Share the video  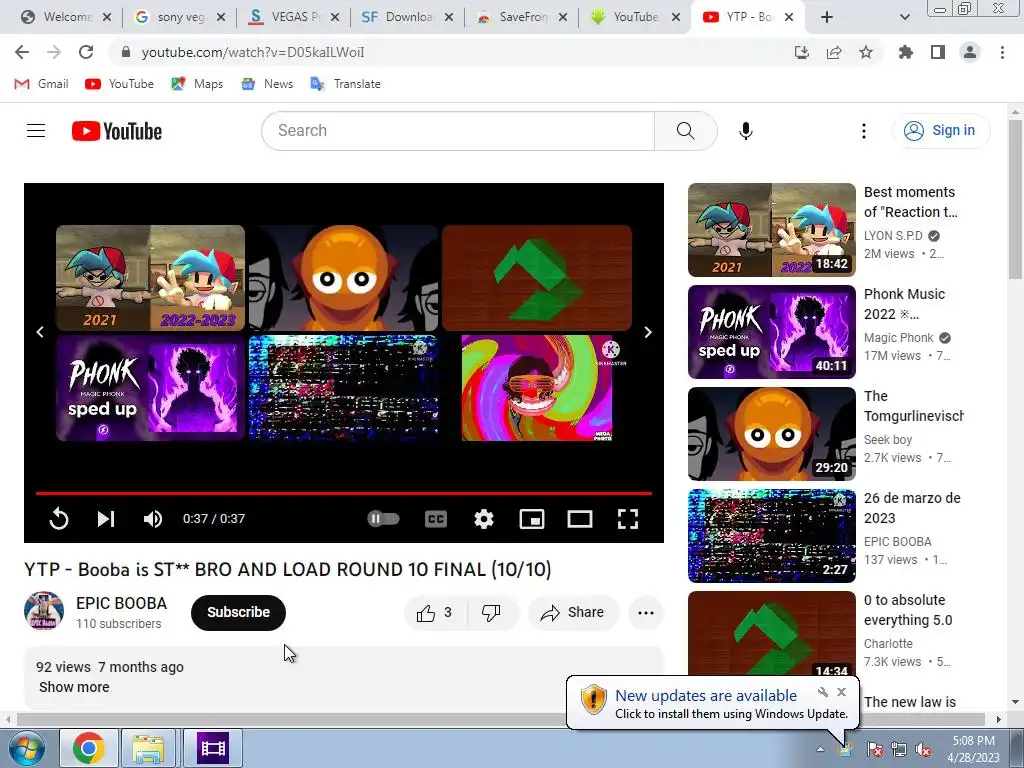click(x=573, y=613)
